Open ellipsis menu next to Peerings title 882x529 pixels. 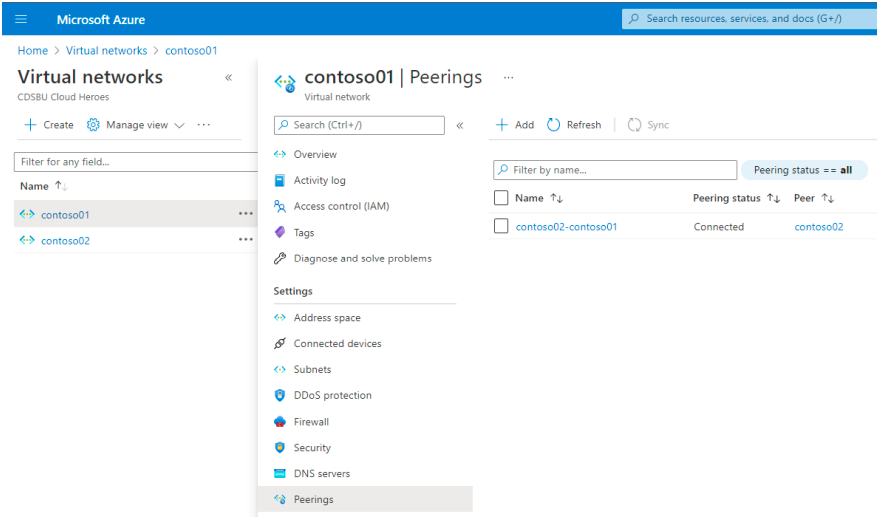(508, 78)
